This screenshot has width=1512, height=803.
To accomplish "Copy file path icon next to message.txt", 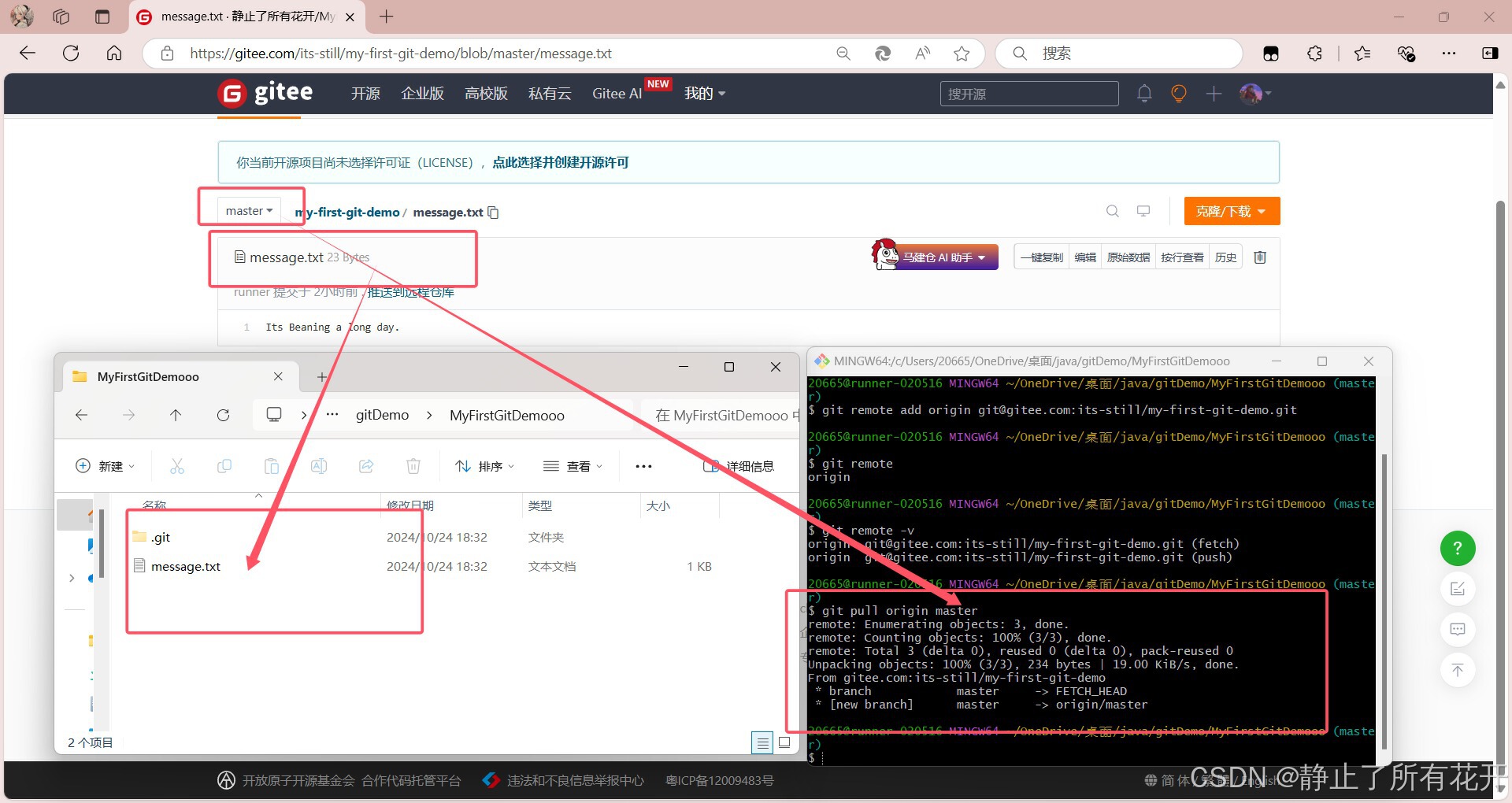I will click(x=494, y=213).
